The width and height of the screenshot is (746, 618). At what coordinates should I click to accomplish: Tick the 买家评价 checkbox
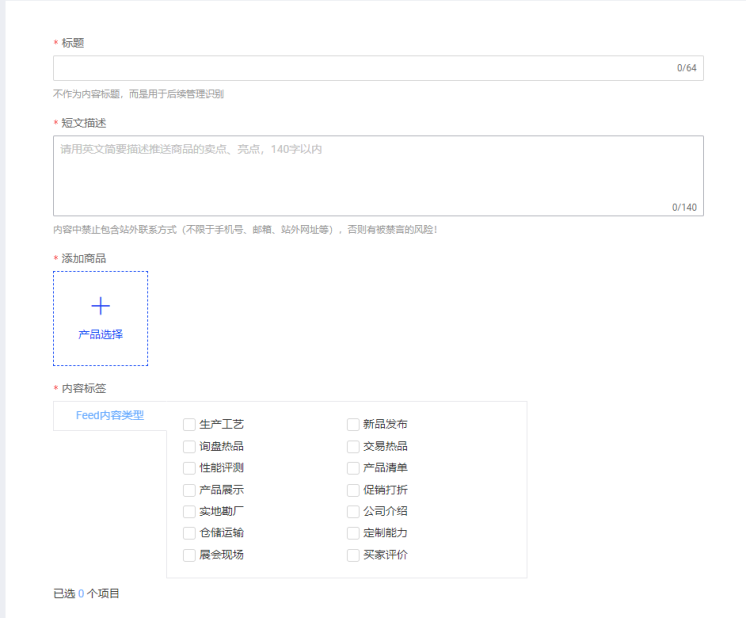[x=353, y=555]
